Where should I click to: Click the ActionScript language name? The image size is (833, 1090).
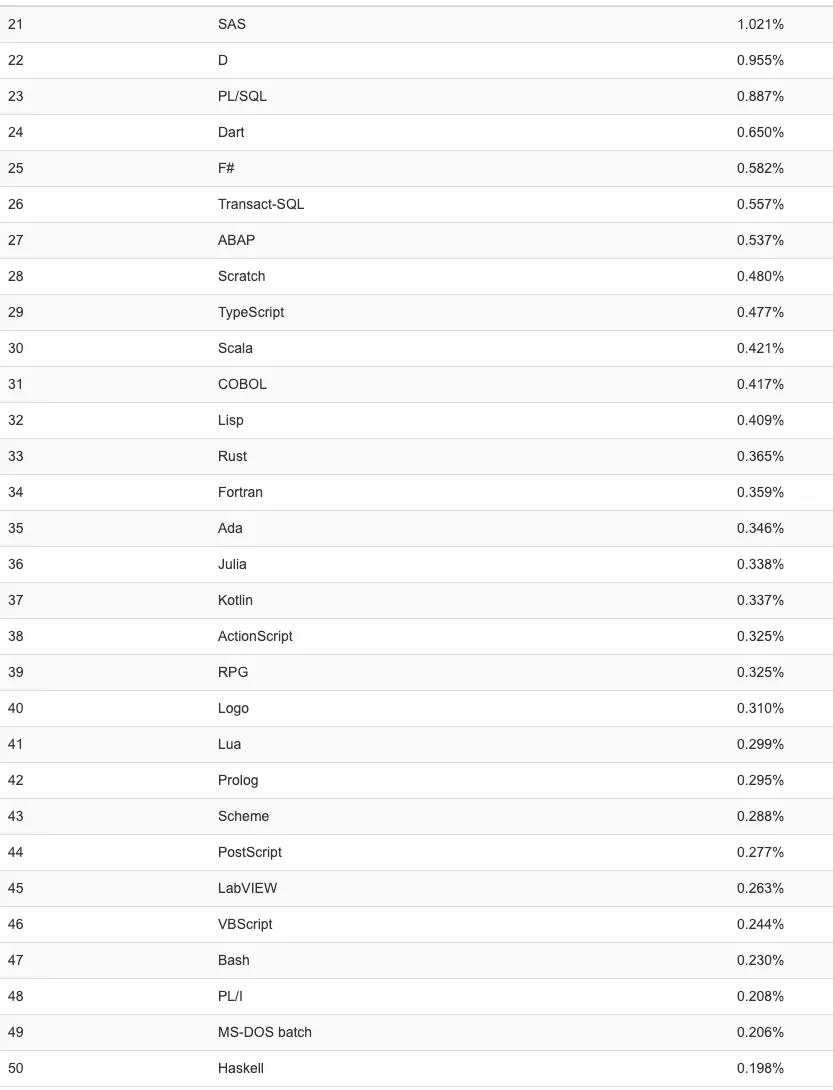255,636
